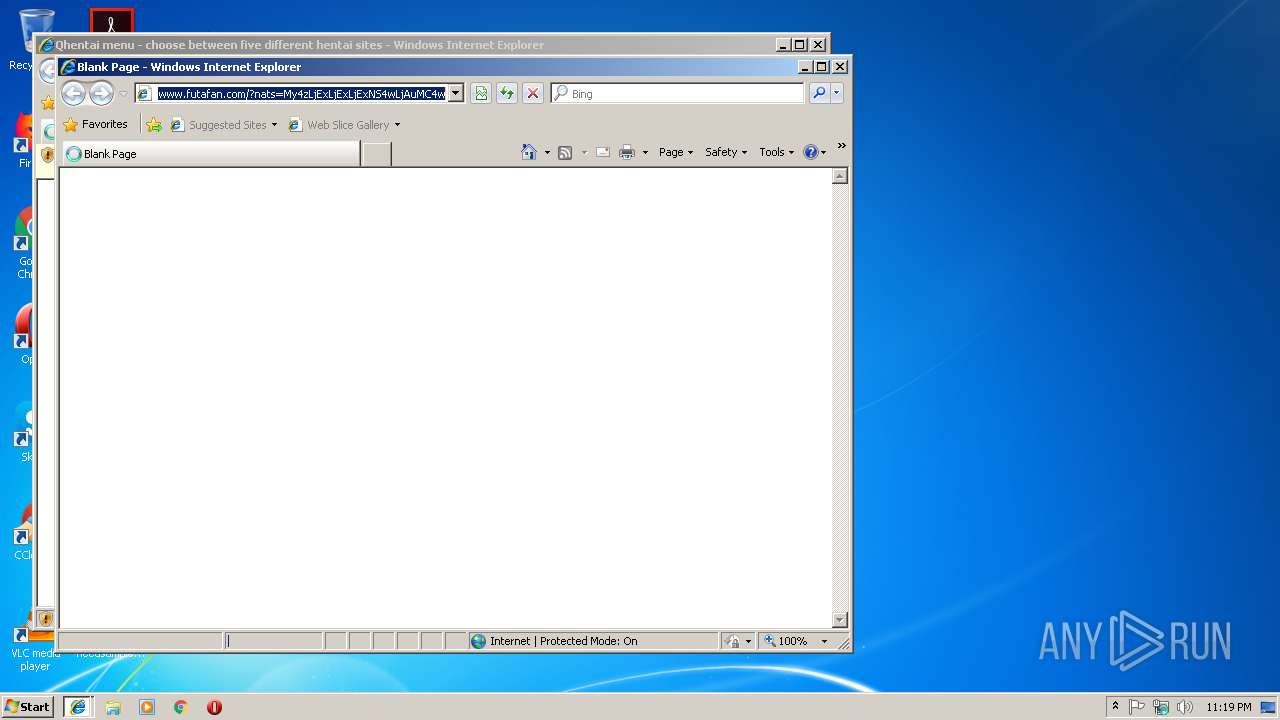Screen dimensions: 1280x720
Task: Open the recent pages dropdown beside Forward
Action: coord(123,94)
